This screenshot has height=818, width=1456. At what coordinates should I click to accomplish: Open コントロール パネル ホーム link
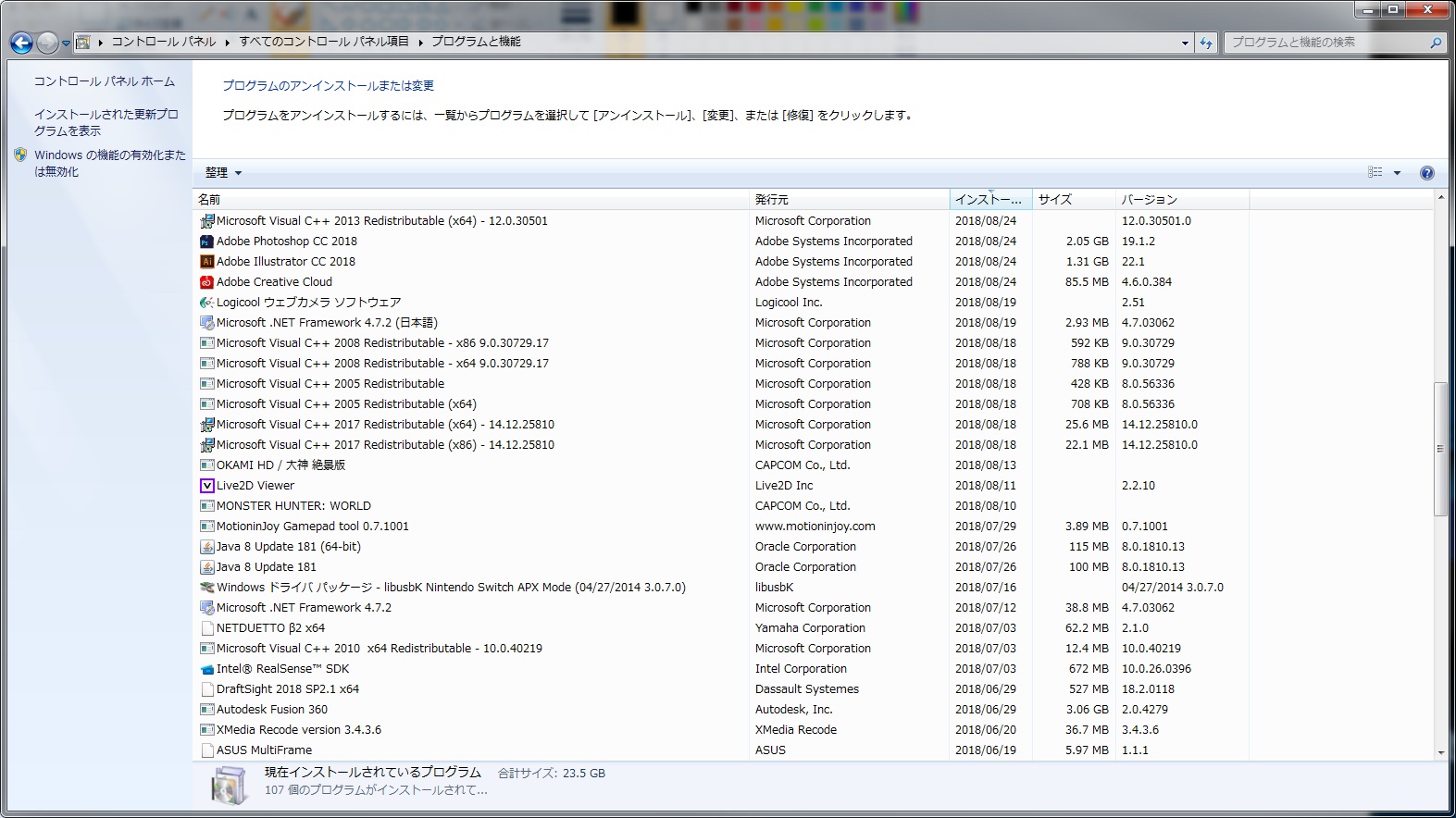click(x=104, y=81)
